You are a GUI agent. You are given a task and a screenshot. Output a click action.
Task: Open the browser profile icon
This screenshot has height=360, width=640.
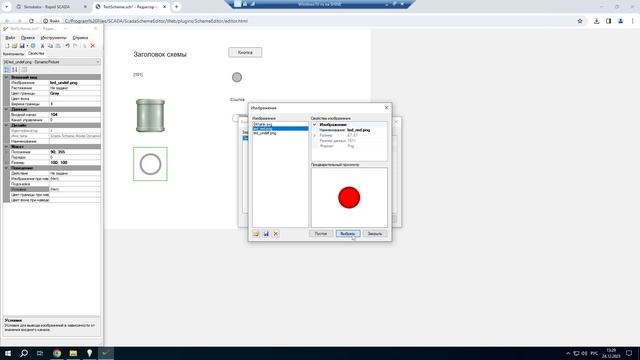point(620,21)
